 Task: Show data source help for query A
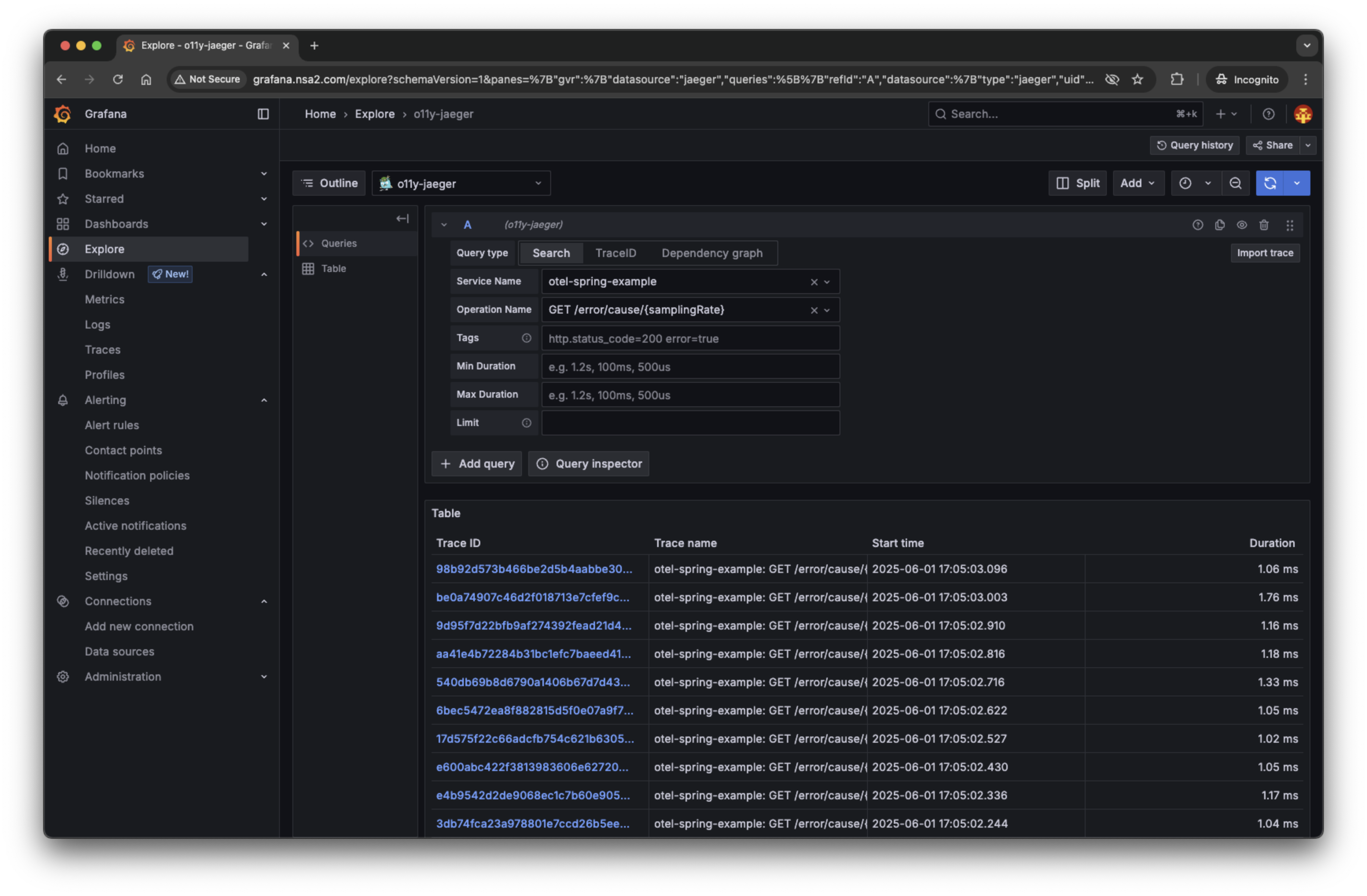(1198, 224)
